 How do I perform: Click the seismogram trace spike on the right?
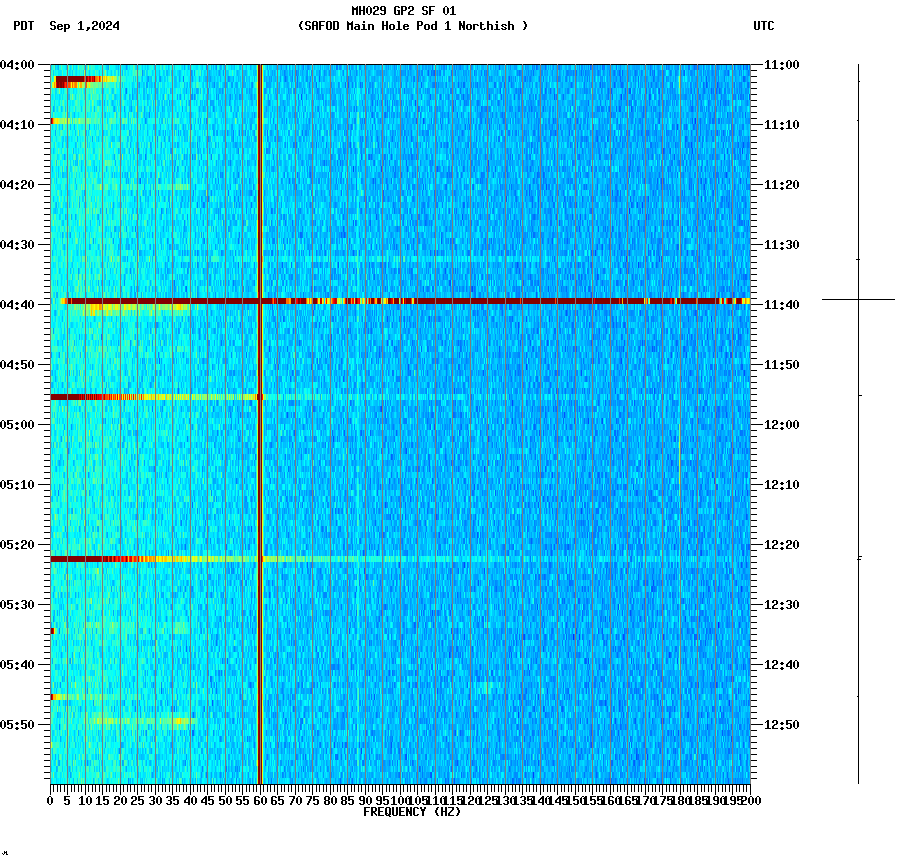860,299
